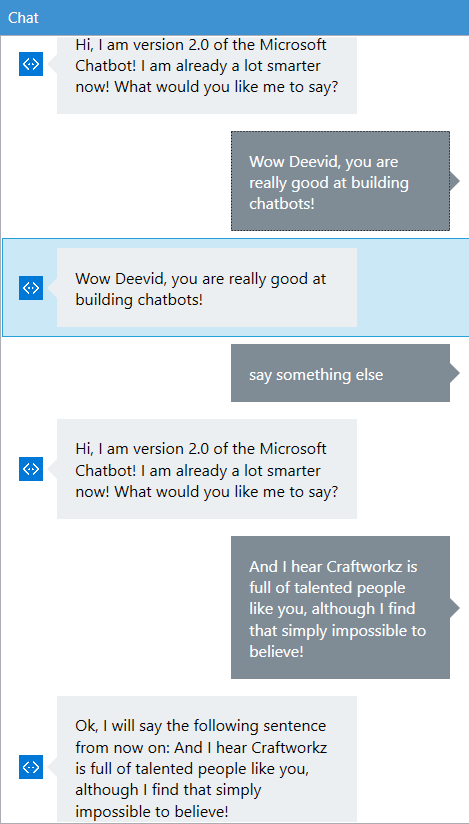
Task: Select the topmost bot greeting bubble
Action: 207,75
